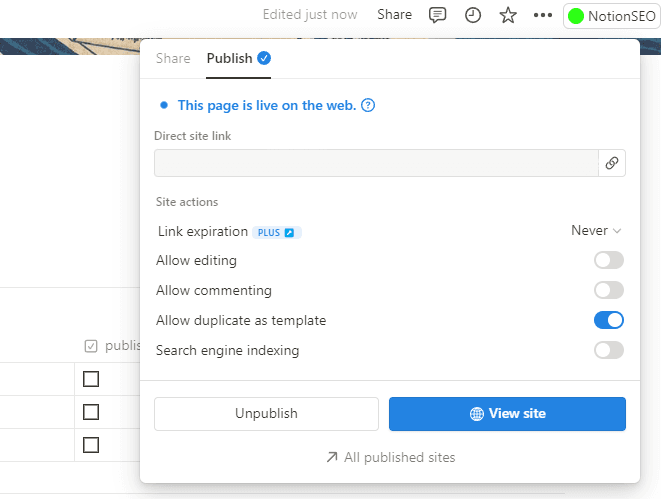Open the three-dot more options menu
661x499 pixels.
[x=542, y=15]
